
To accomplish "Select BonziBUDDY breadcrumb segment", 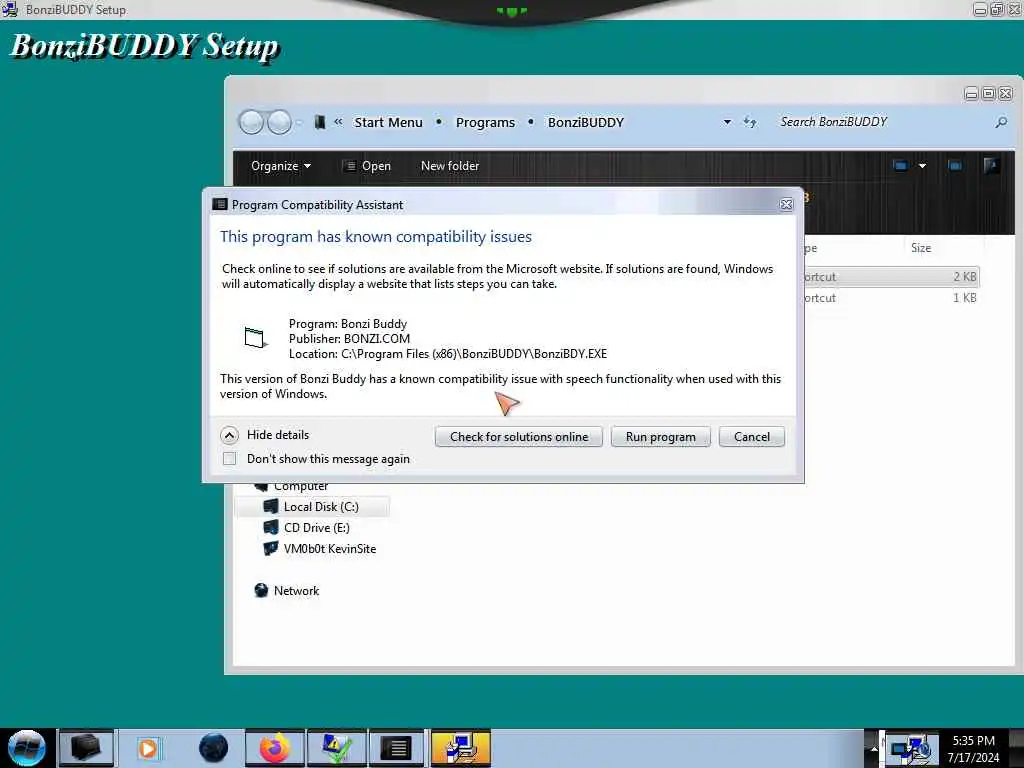I will point(586,122).
